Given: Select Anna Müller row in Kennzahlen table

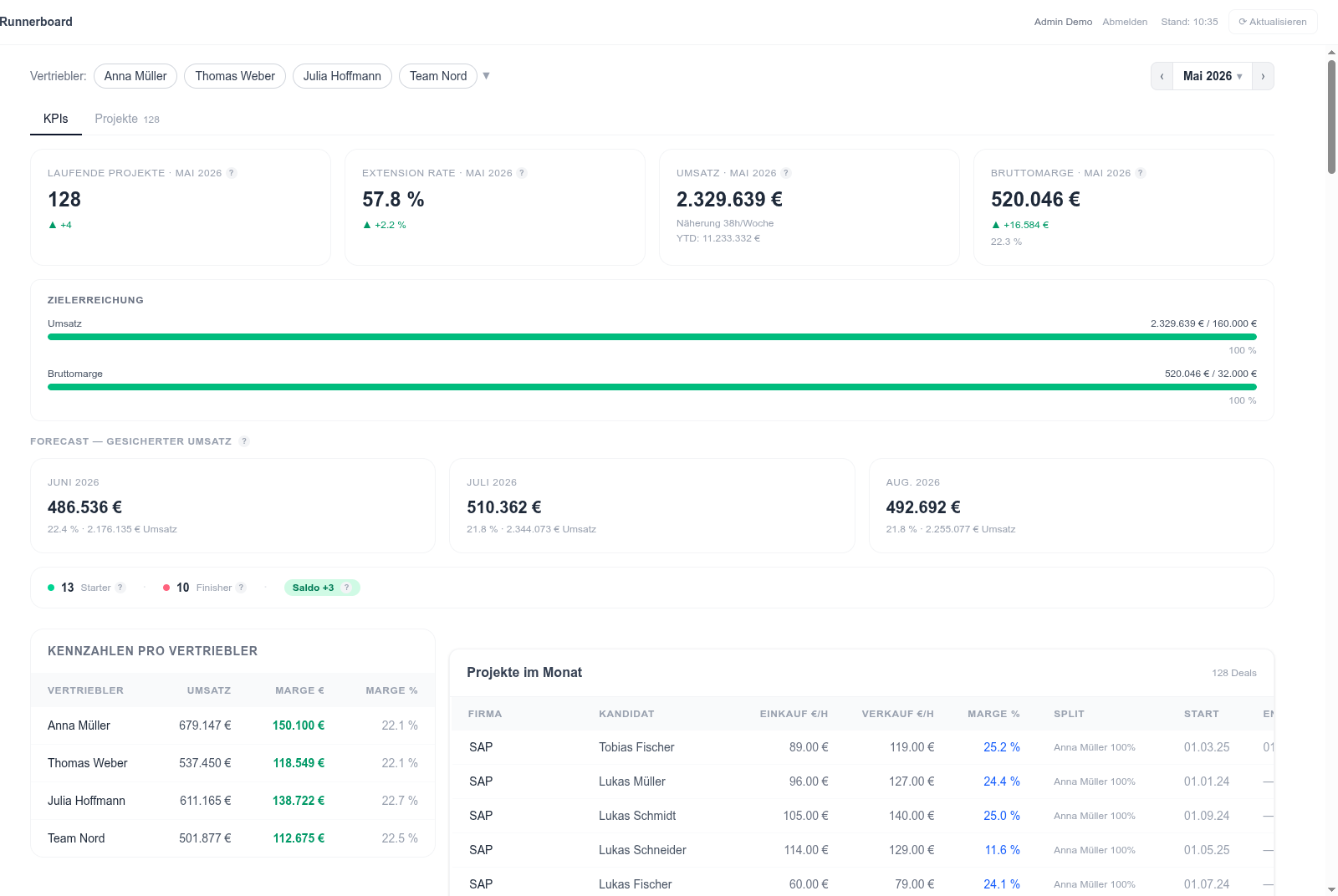Looking at the screenshot, I should (x=232, y=725).
